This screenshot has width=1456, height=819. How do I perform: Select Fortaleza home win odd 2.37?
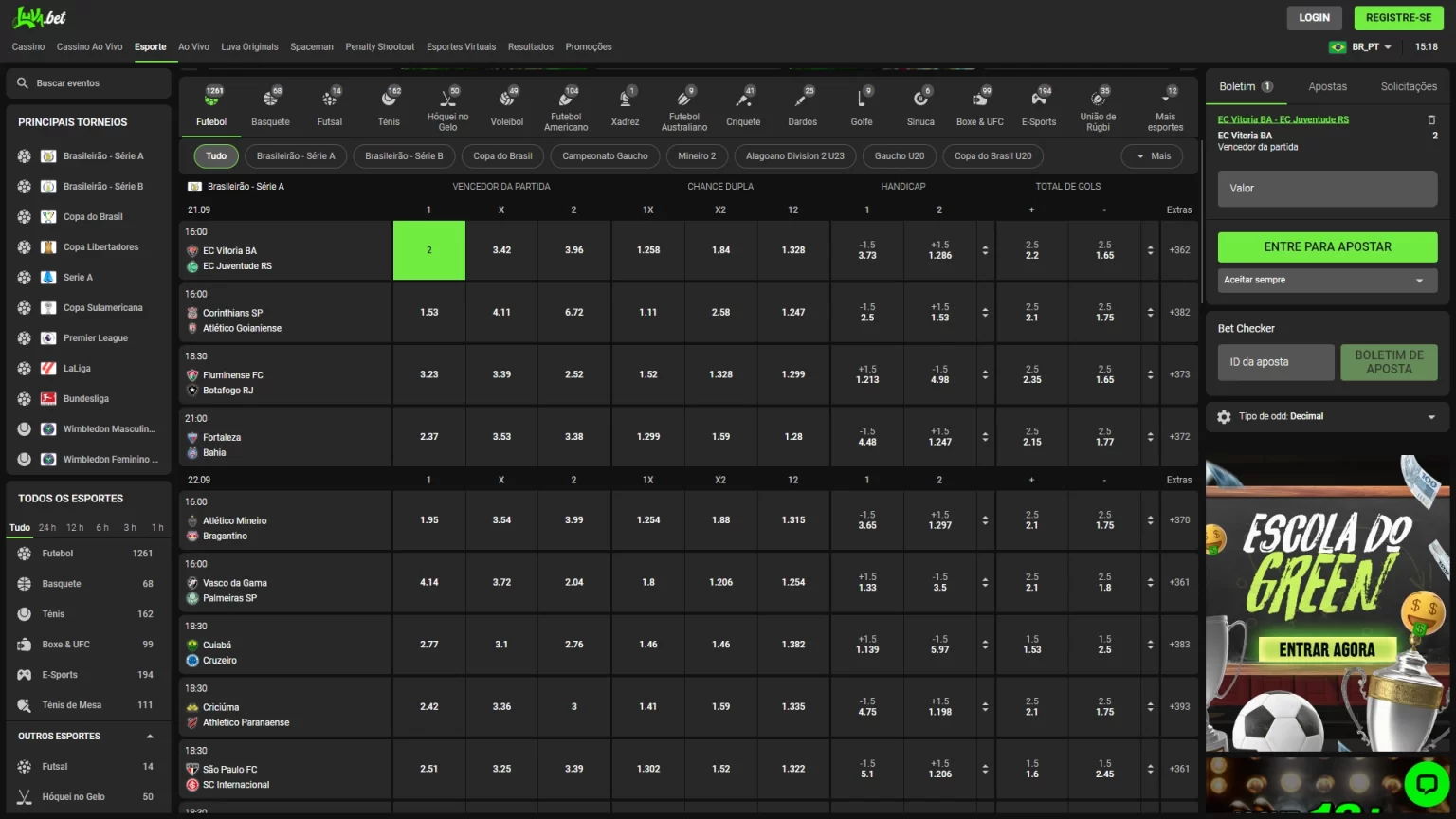pos(429,437)
